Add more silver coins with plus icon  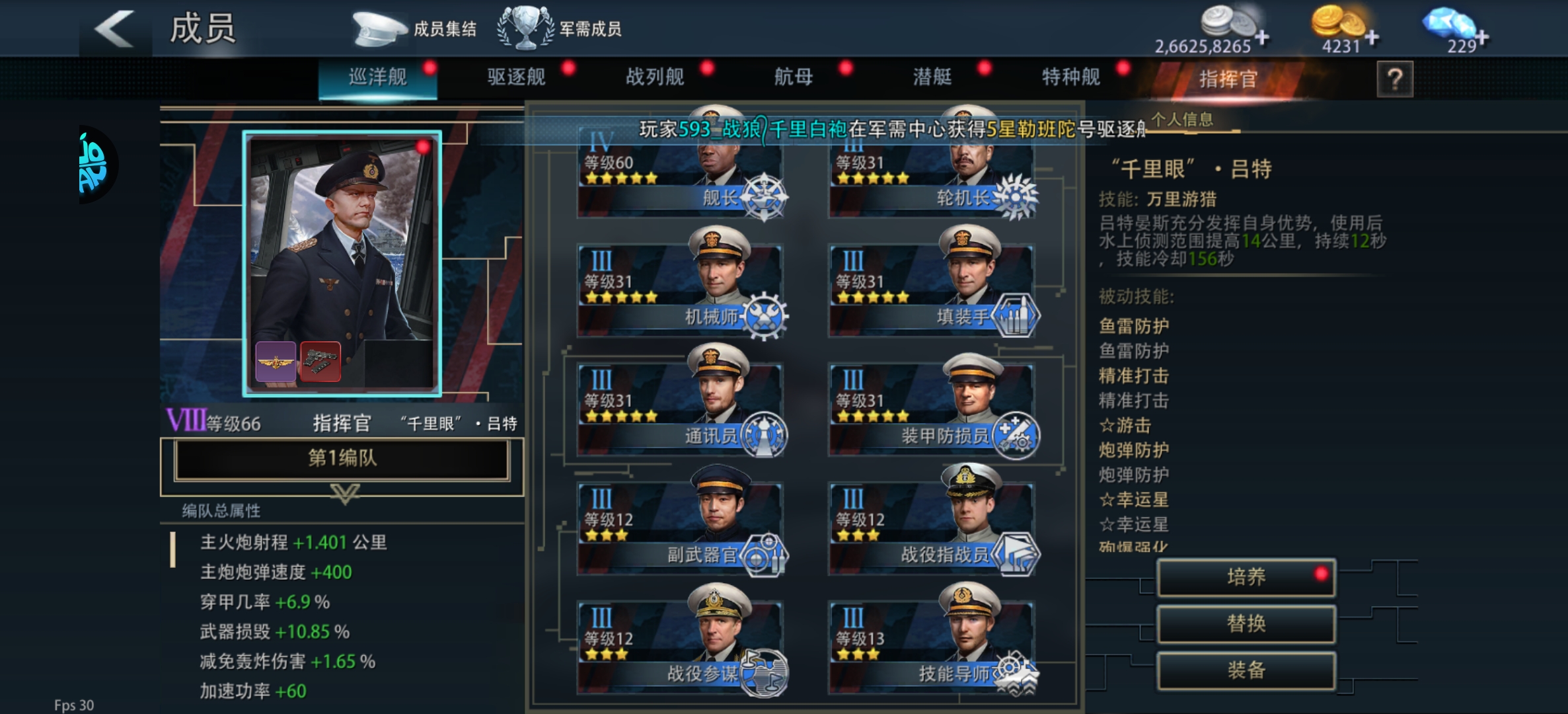[x=1261, y=38]
